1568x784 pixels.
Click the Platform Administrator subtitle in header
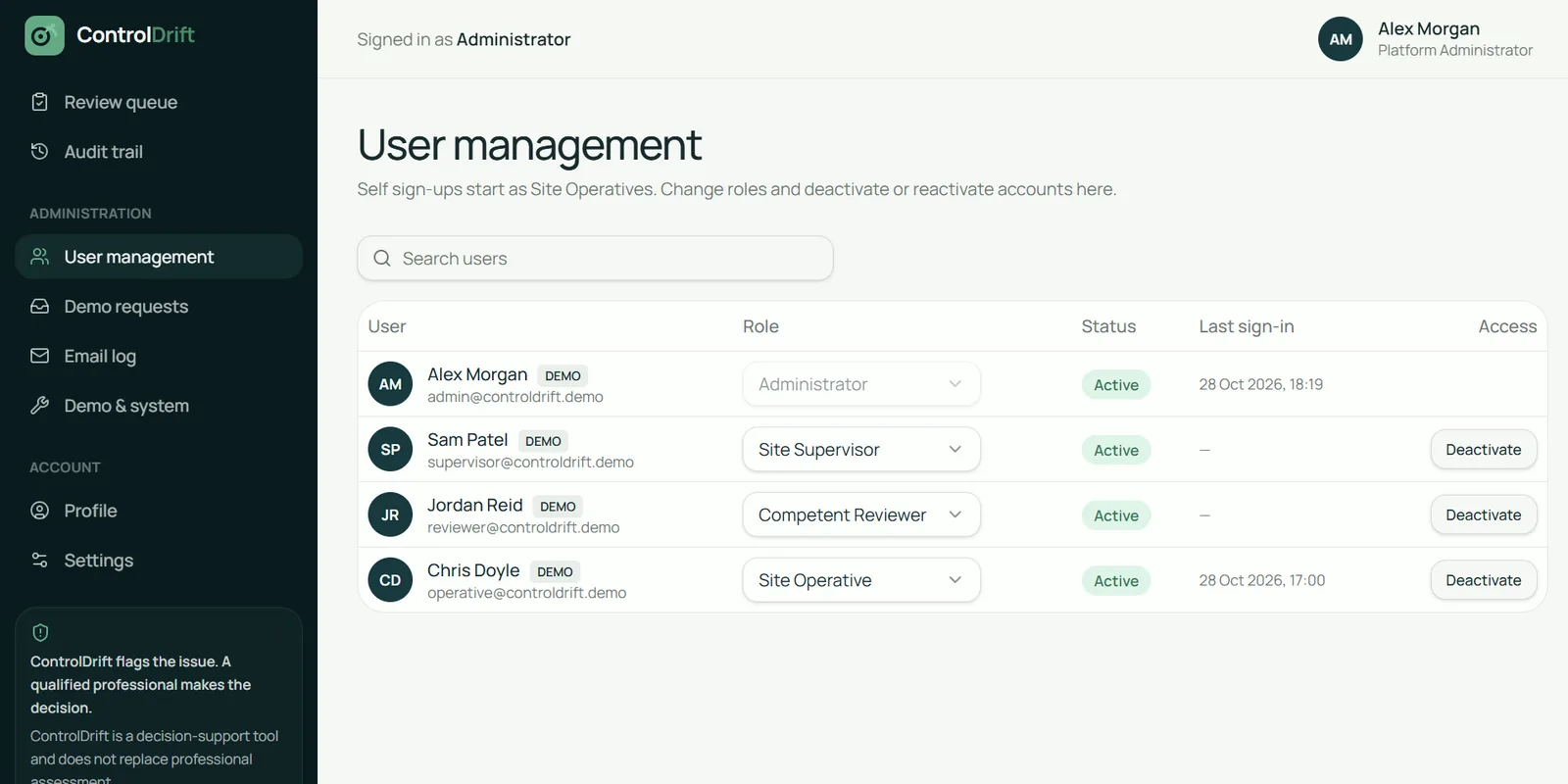[1455, 50]
